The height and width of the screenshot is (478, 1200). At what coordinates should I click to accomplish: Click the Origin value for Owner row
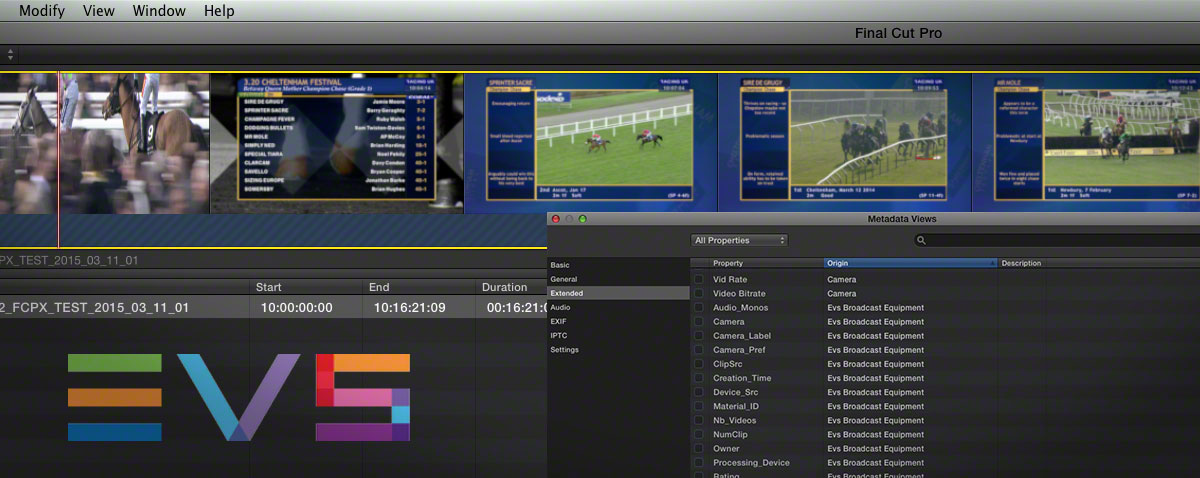[x=875, y=448]
